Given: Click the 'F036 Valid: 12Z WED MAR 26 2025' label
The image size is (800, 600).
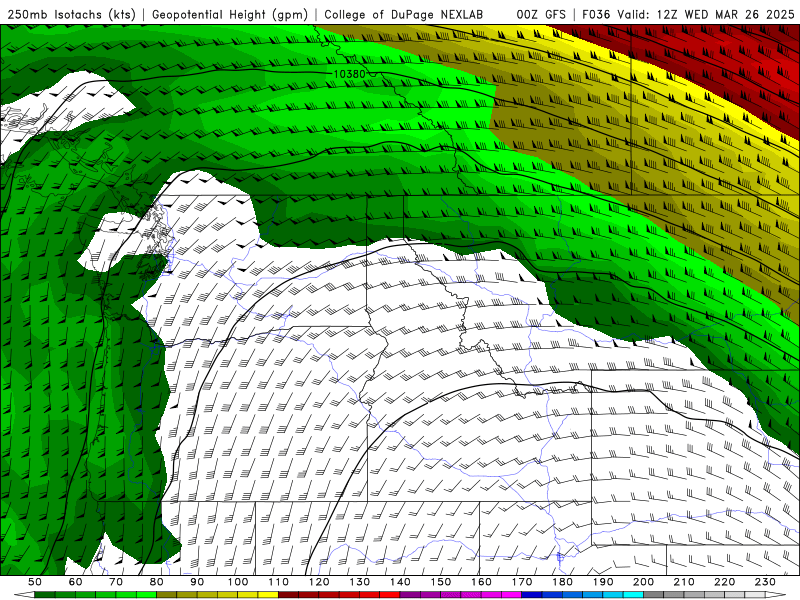Looking at the screenshot, I should tap(688, 15).
